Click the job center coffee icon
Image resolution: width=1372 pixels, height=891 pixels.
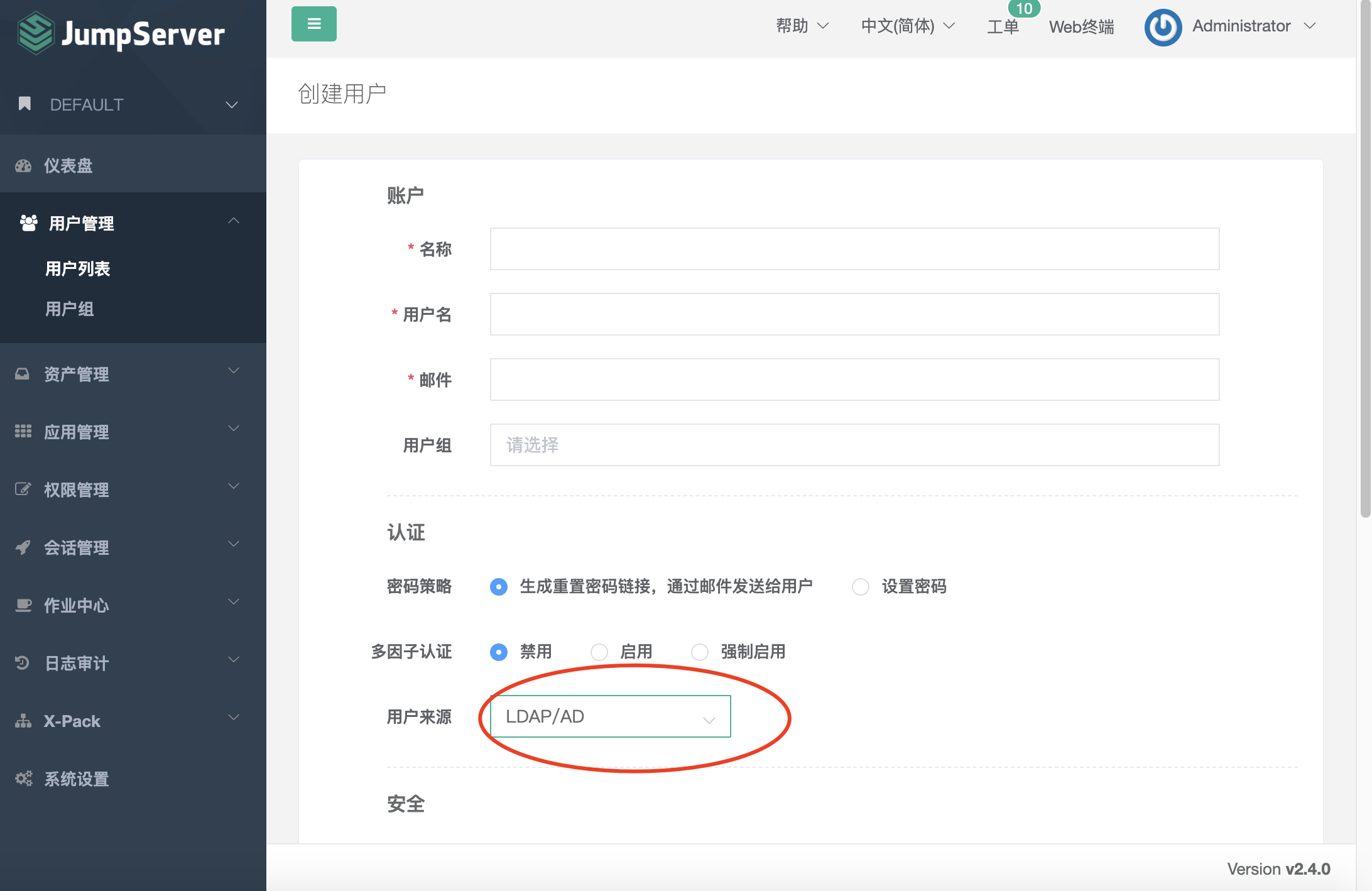click(x=23, y=605)
